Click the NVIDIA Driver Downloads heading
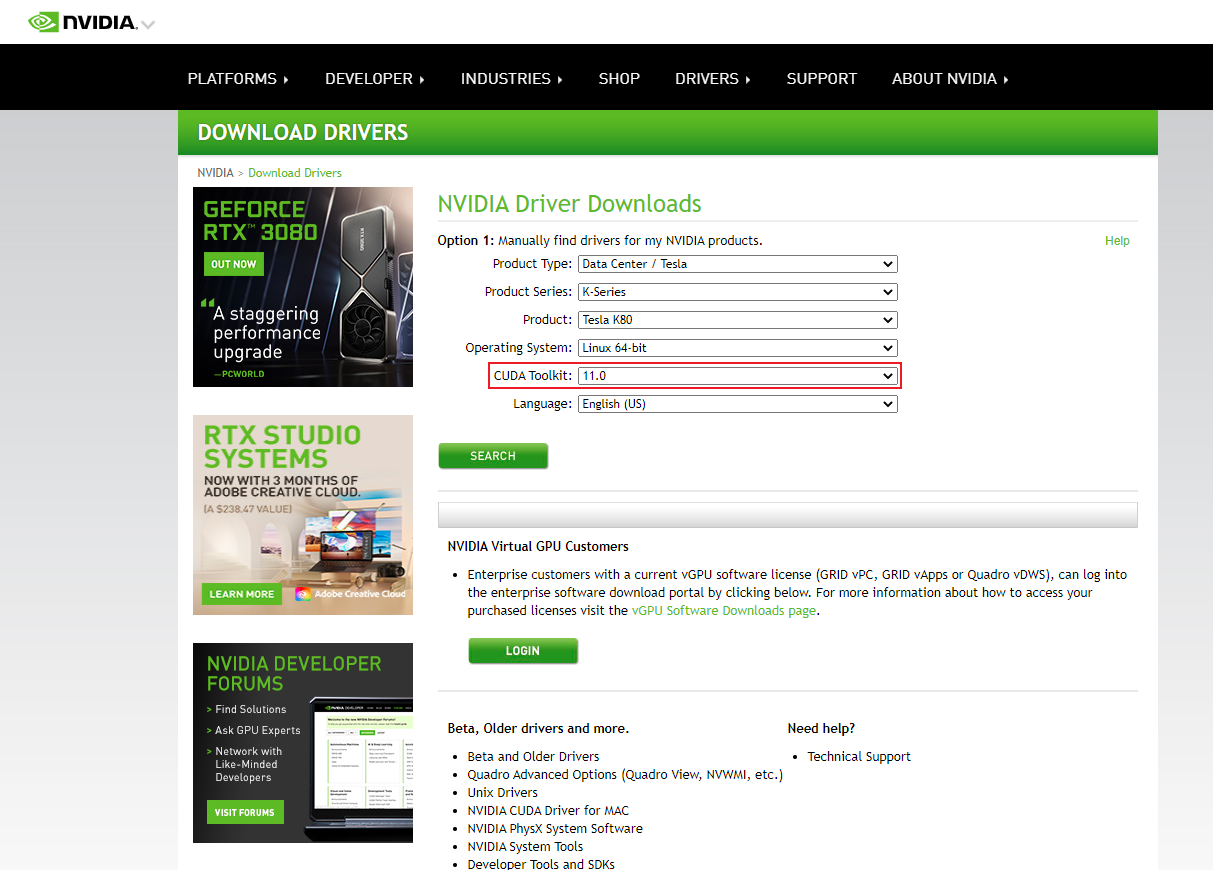1213x870 pixels. pyautogui.click(x=570, y=204)
